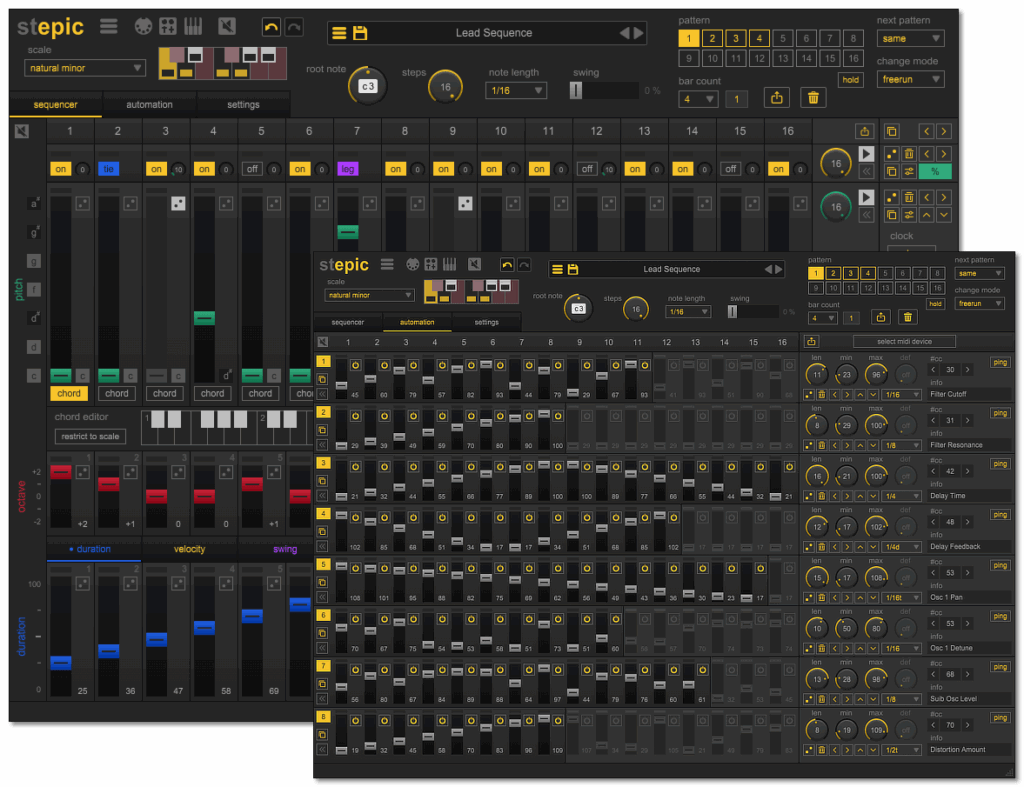Screen dimensions: 1024x787
Task: Delete the Filter Cutoff lane with its trash icon
Action: (821, 394)
